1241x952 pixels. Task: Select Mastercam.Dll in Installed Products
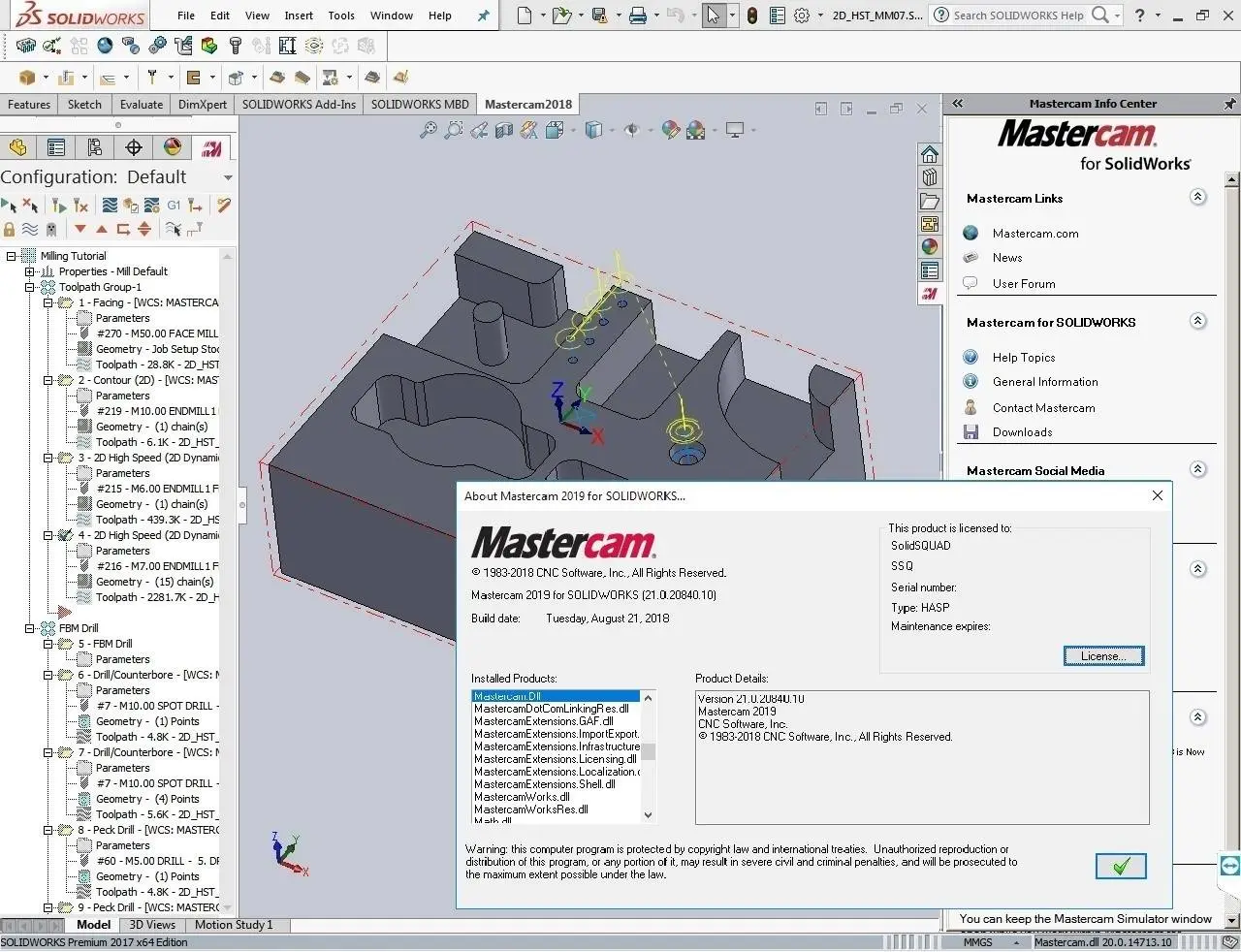556,696
